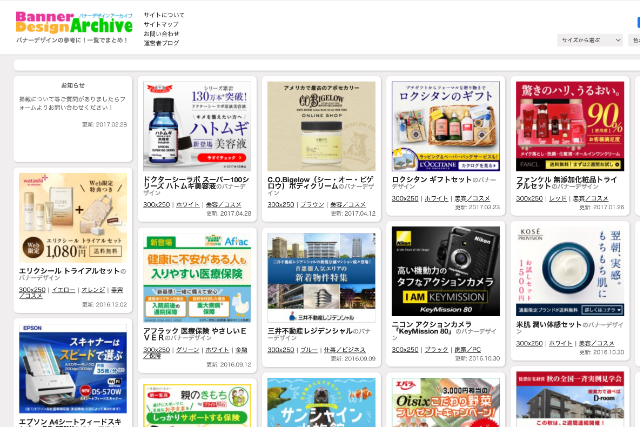Open the Aflac 医療保険 banner image
This screenshot has height=427, width=640.
coord(197,278)
